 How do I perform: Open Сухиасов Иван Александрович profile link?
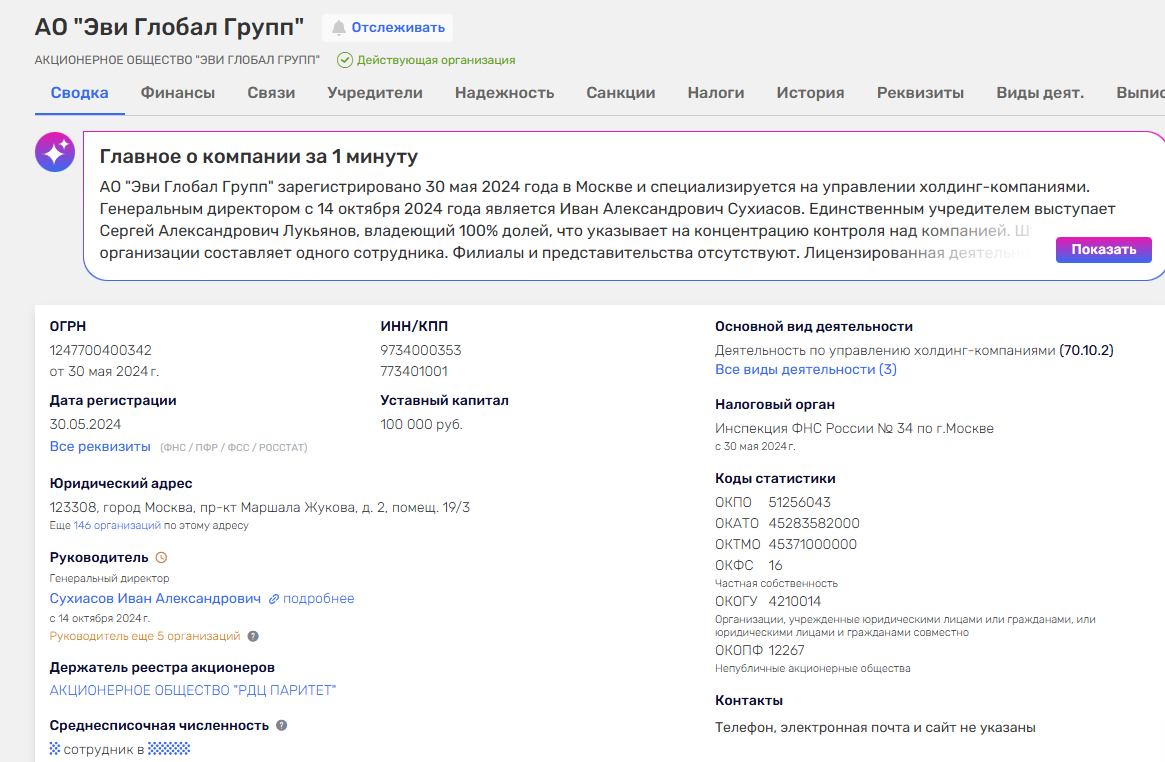pyautogui.click(x=155, y=599)
